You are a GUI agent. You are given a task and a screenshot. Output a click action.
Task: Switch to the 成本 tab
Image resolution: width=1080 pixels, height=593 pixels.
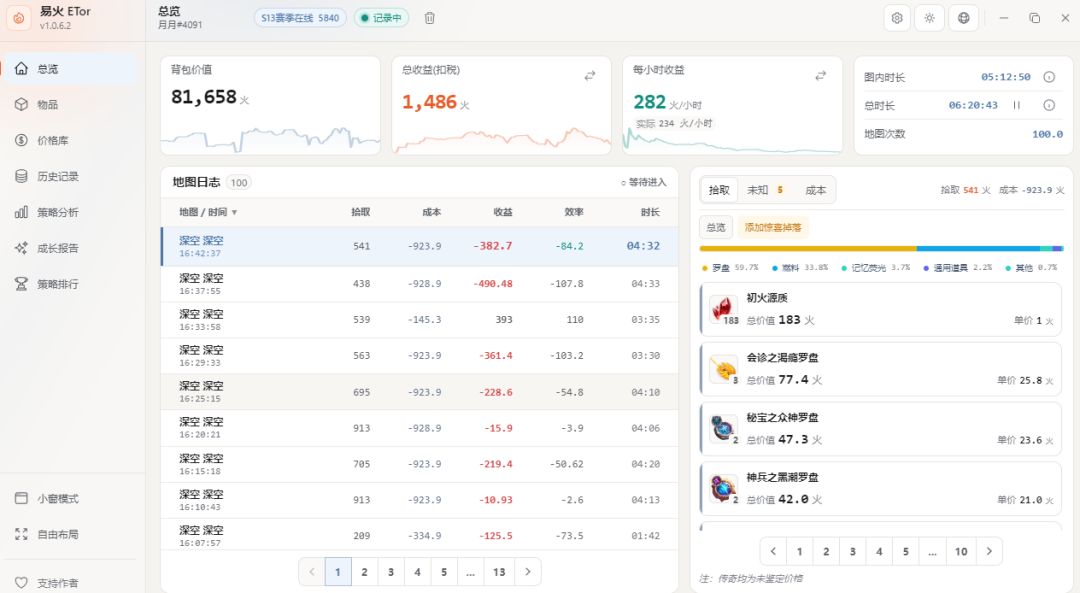816,190
